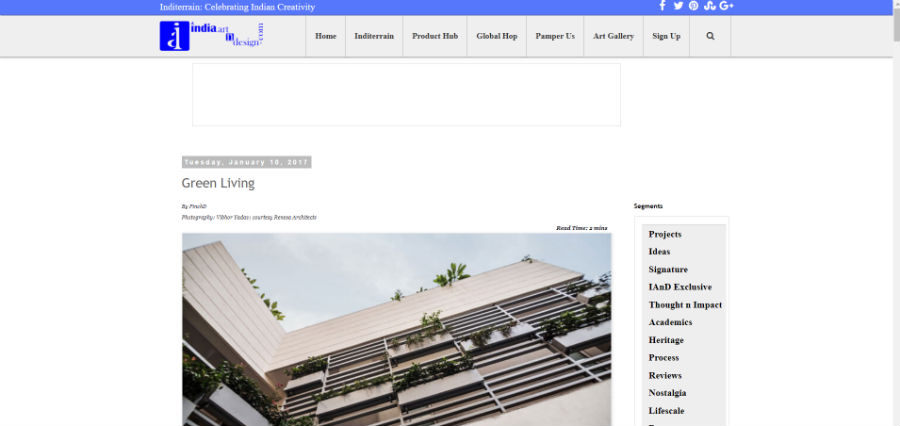The height and width of the screenshot is (426, 900).
Task: Go to the Home menu item
Action: coord(325,36)
